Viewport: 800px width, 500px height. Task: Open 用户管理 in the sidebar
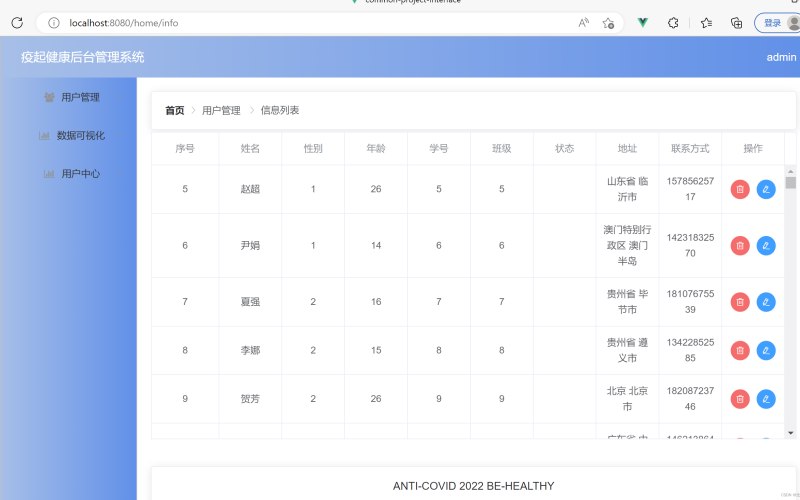tap(68, 97)
